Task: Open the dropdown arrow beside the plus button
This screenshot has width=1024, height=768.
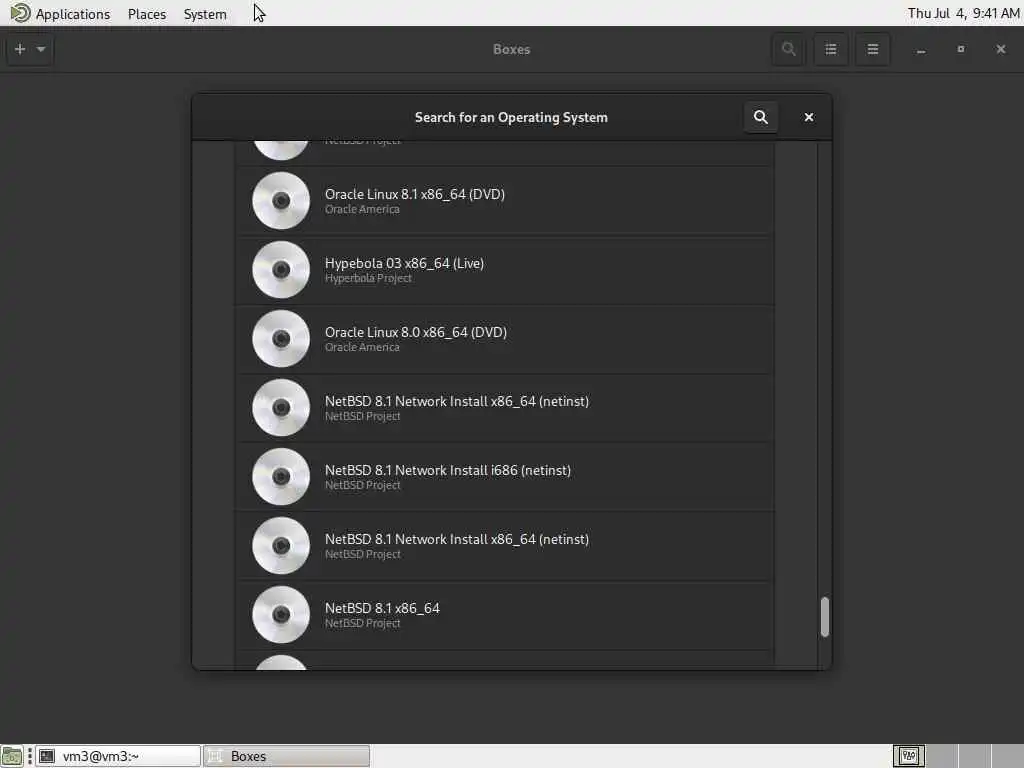Action: click(41, 49)
